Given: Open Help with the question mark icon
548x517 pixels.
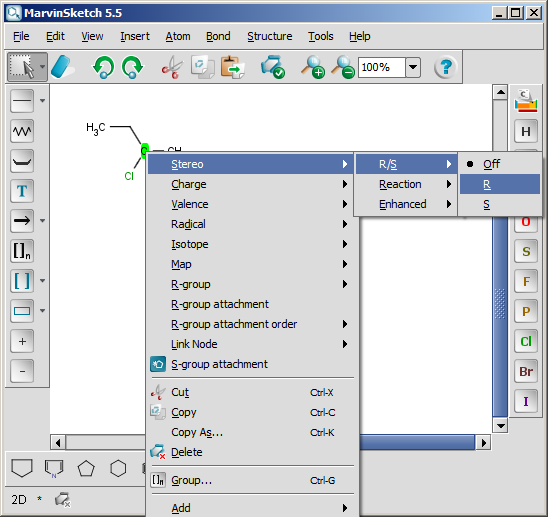Looking at the screenshot, I should tap(445, 67).
